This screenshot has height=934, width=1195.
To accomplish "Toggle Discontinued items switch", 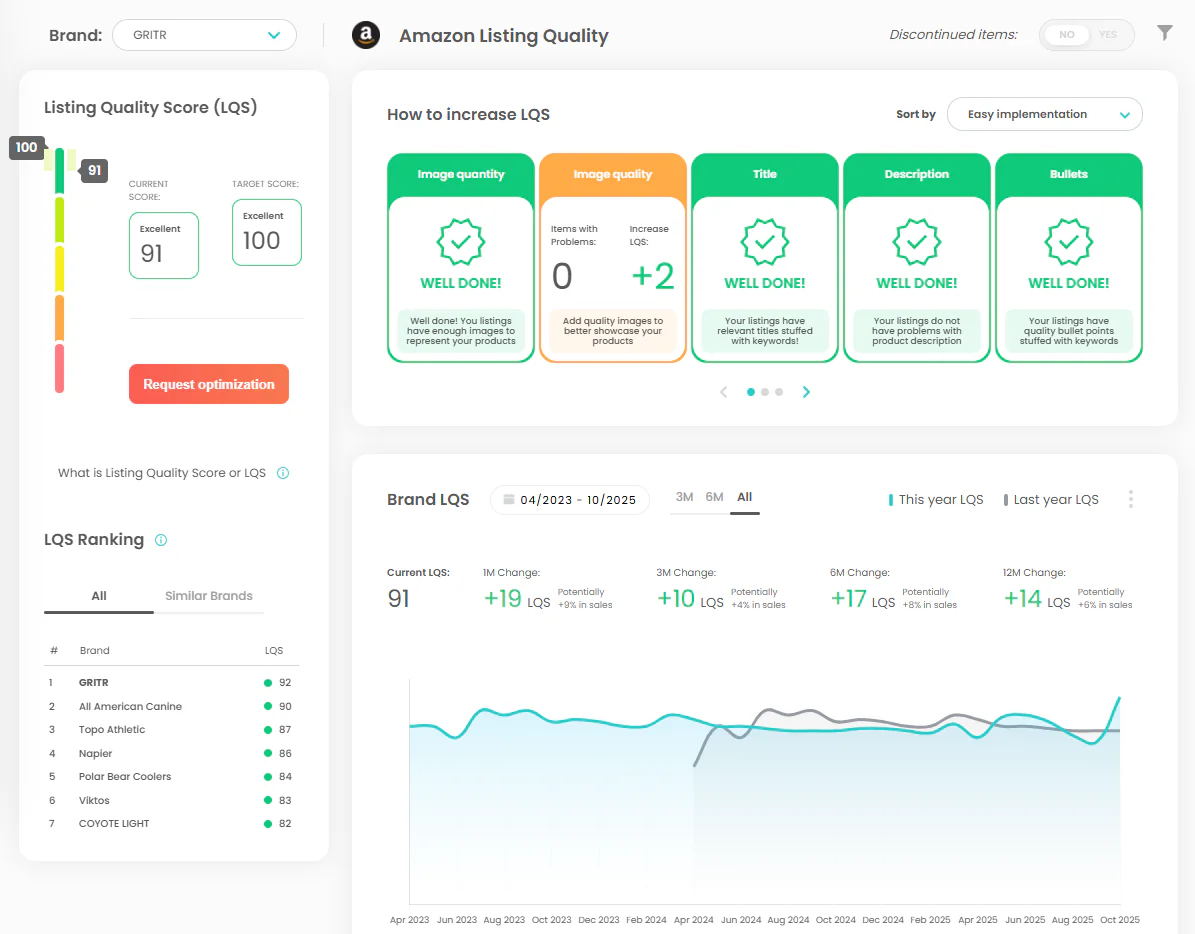I will pyautogui.click(x=1086, y=35).
